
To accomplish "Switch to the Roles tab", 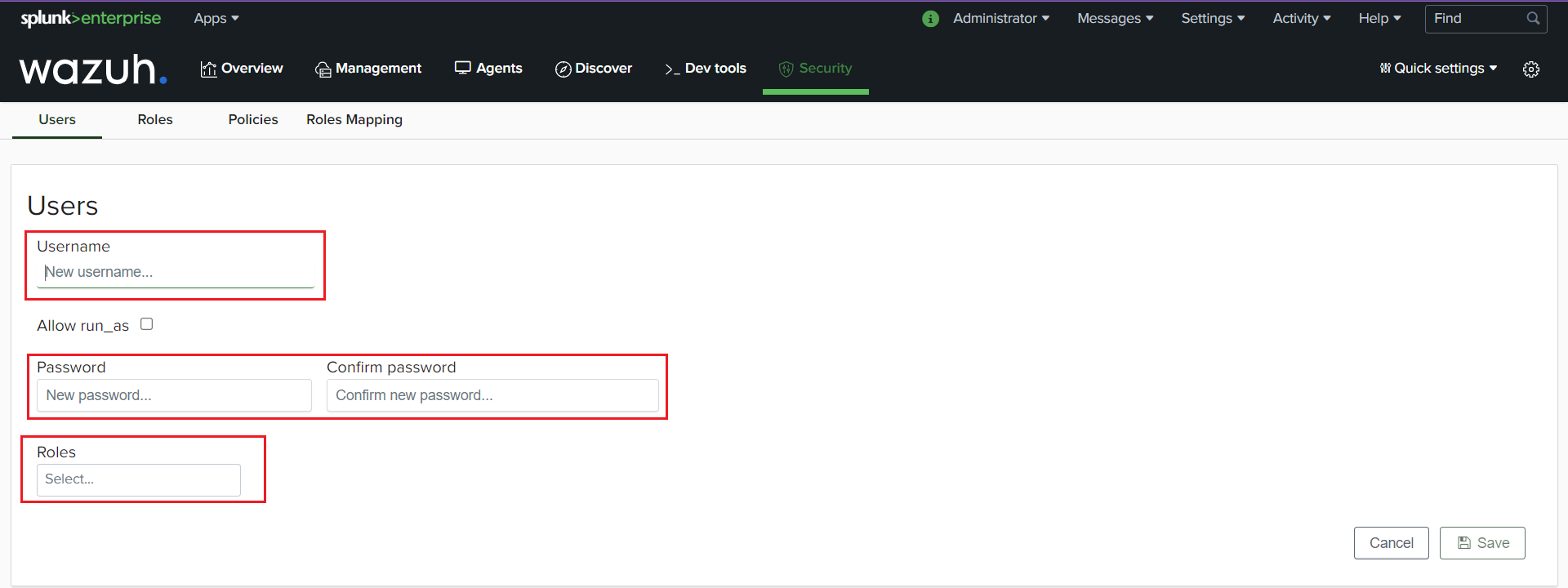I will point(155,119).
